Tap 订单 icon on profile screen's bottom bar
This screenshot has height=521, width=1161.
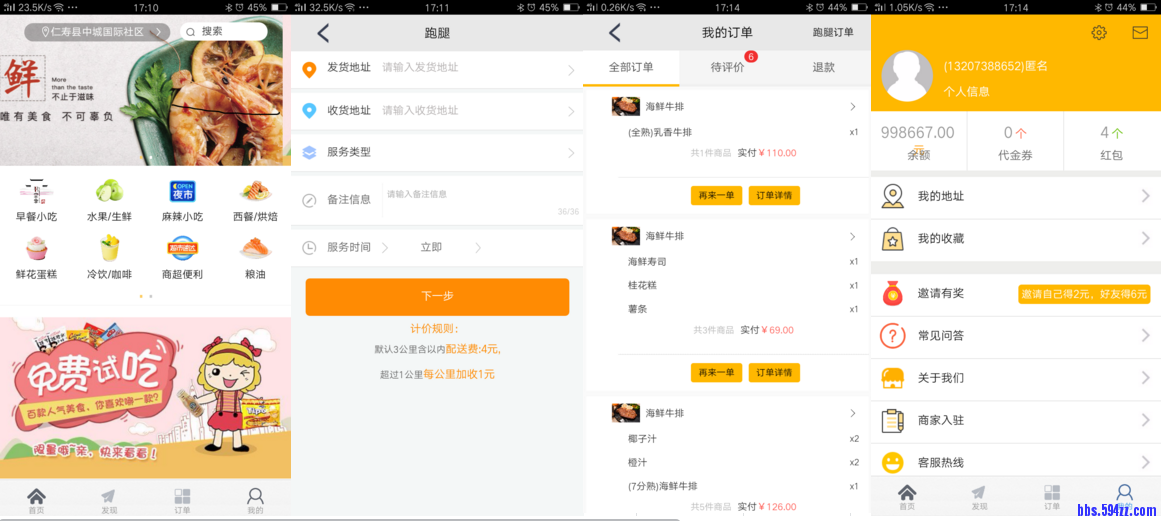click(x=1051, y=493)
